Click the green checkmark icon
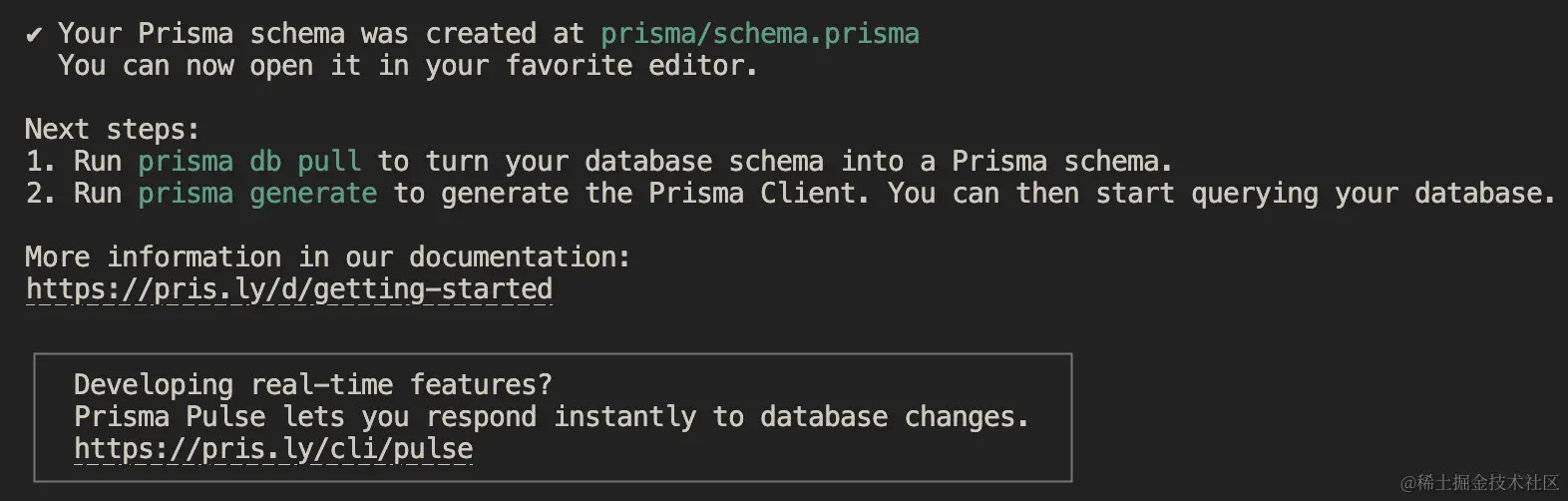The height and width of the screenshot is (501, 1568). (34, 35)
